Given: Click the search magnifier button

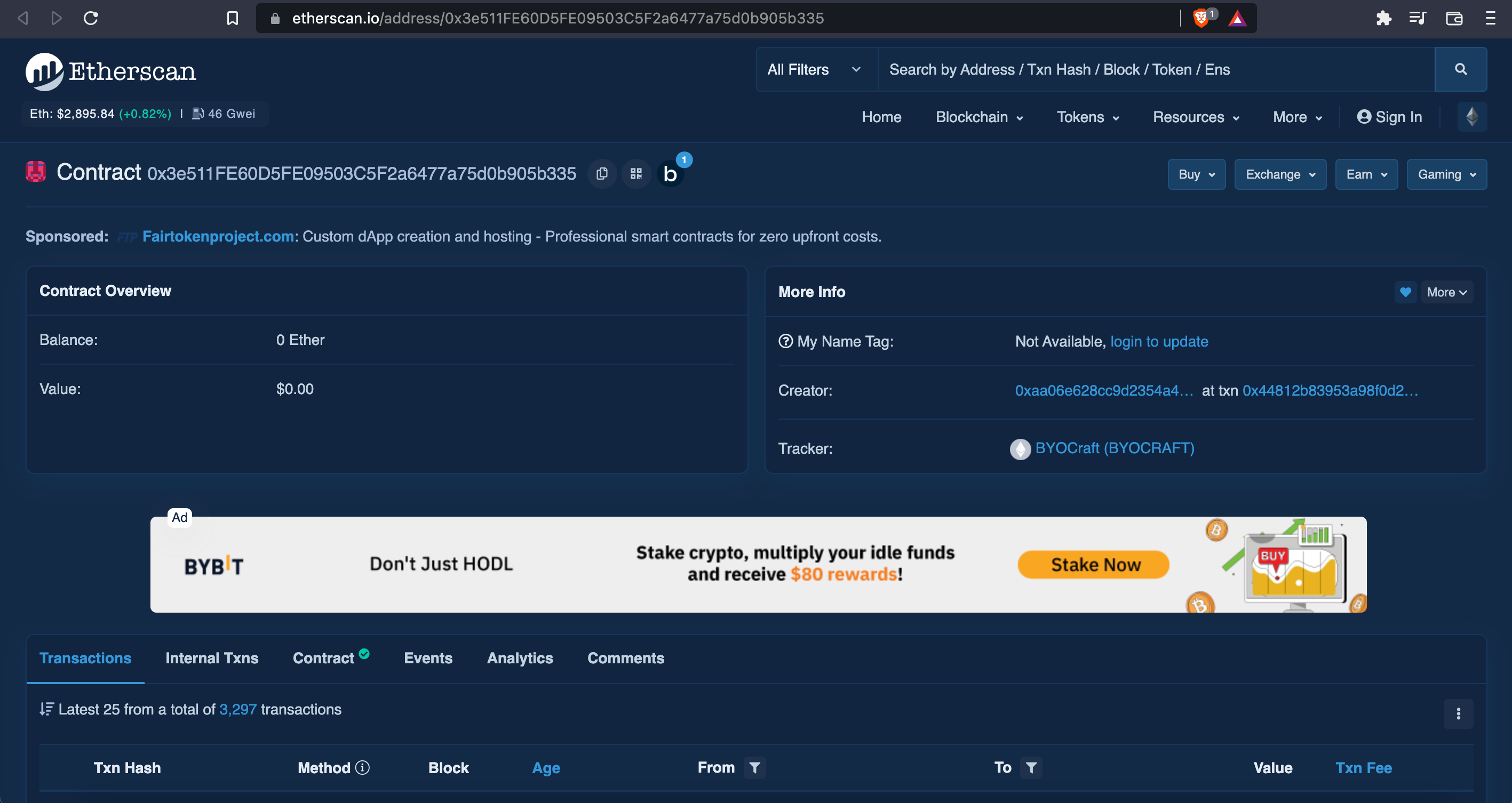Looking at the screenshot, I should pos(1460,69).
